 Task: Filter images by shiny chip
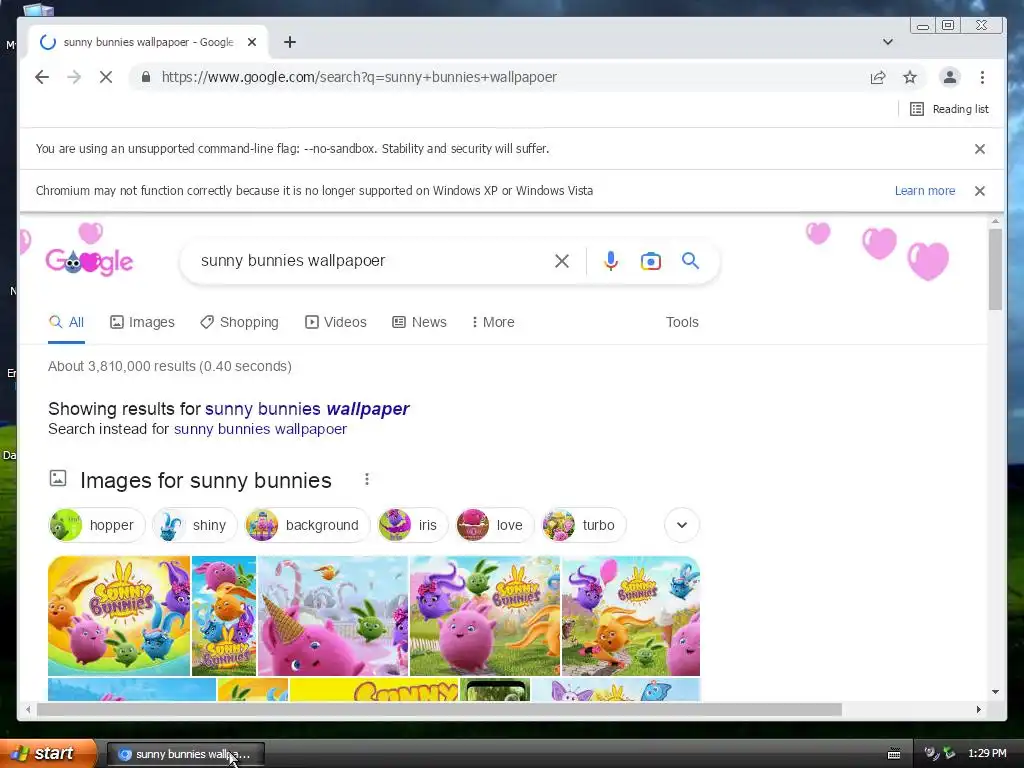[194, 525]
